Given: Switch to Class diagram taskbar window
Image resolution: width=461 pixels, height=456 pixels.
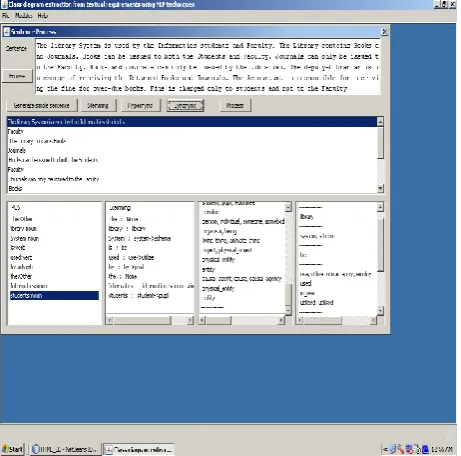Looking at the screenshot, I should (138, 449).
